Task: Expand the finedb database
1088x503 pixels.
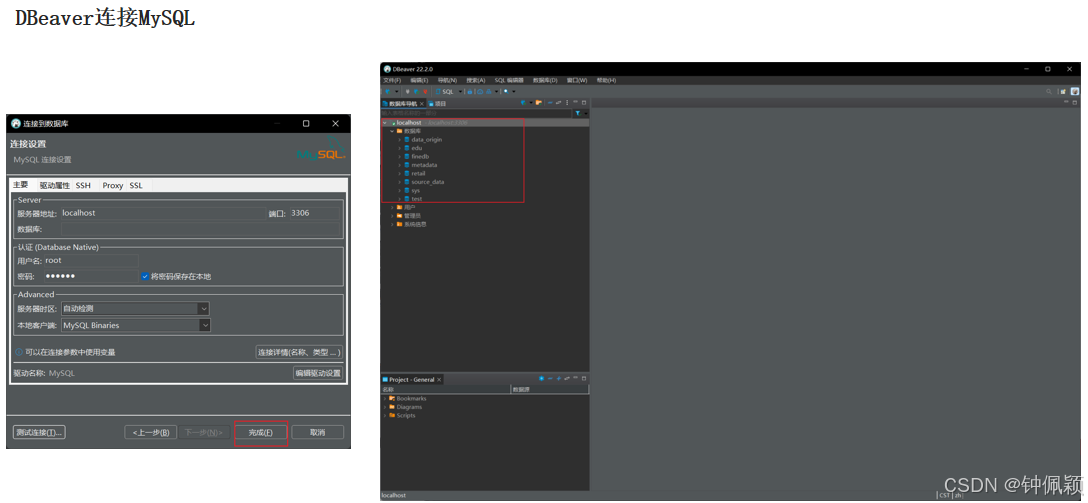Action: click(x=400, y=157)
